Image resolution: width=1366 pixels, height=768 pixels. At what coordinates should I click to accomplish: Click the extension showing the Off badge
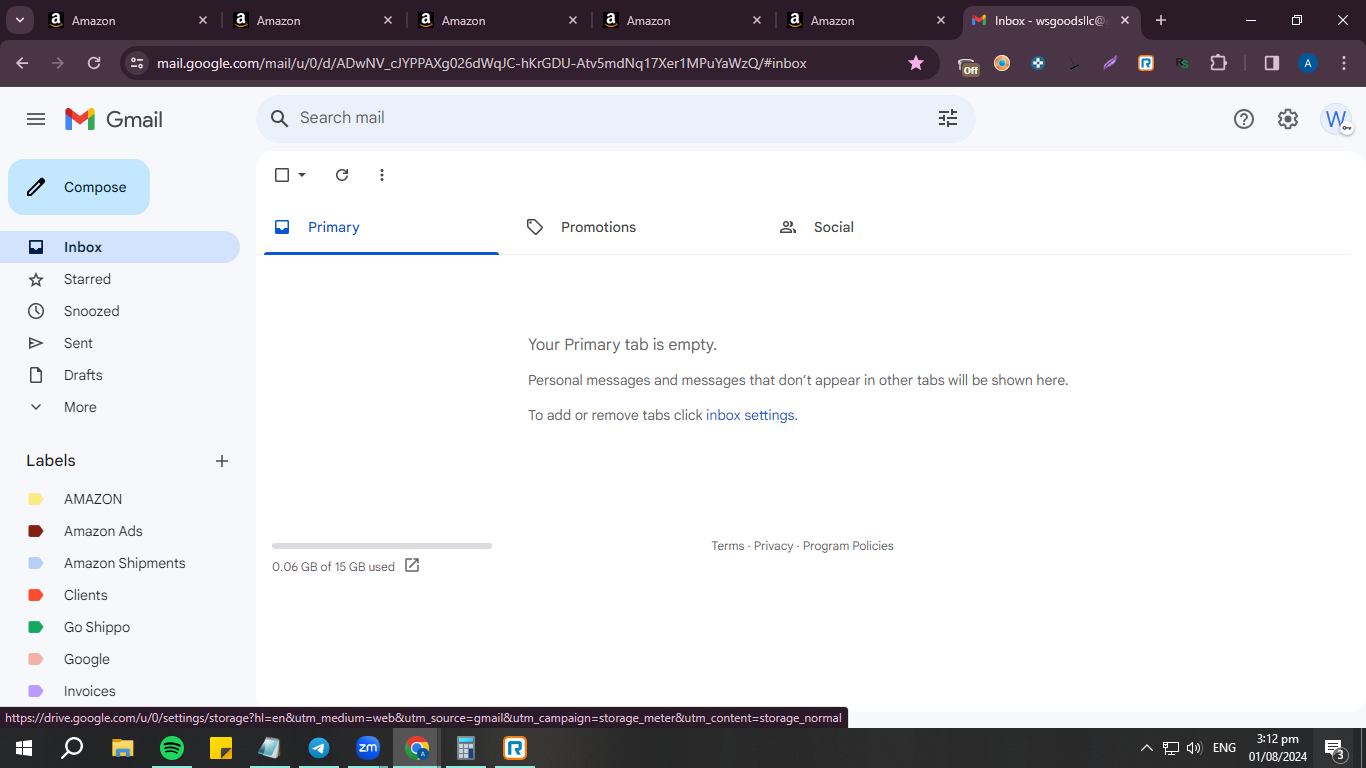pos(967,65)
